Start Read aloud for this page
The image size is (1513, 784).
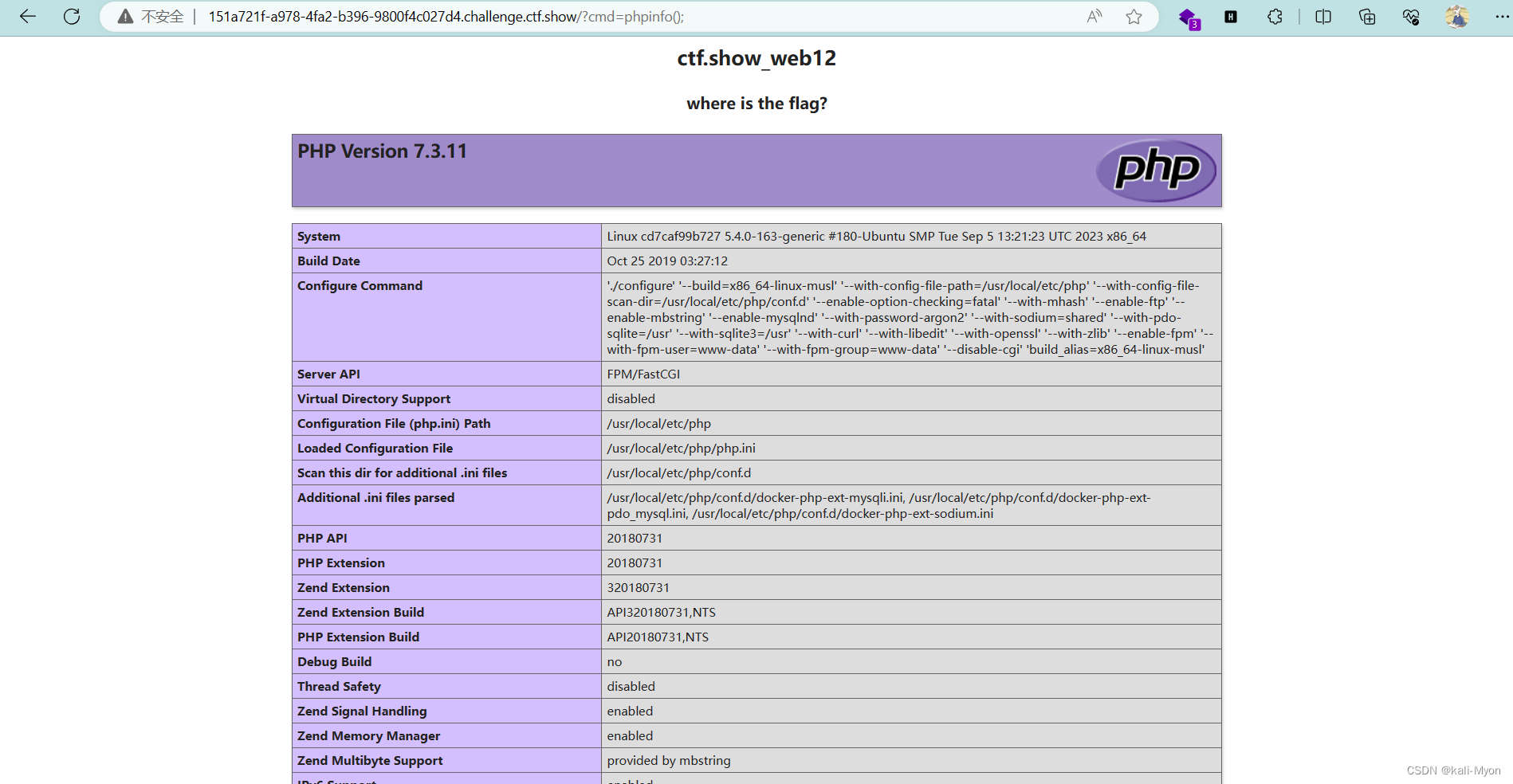(1094, 16)
